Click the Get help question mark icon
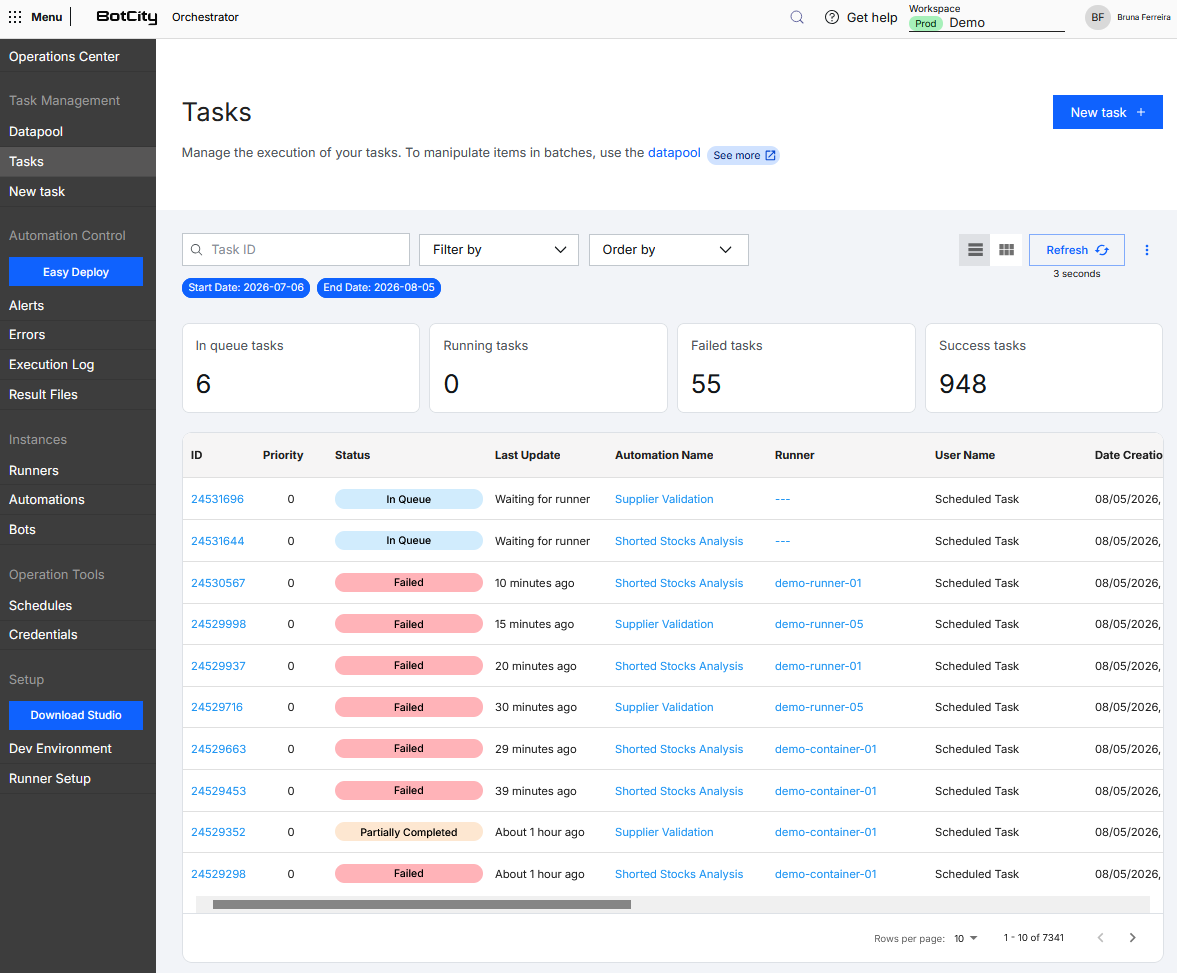 (x=832, y=17)
